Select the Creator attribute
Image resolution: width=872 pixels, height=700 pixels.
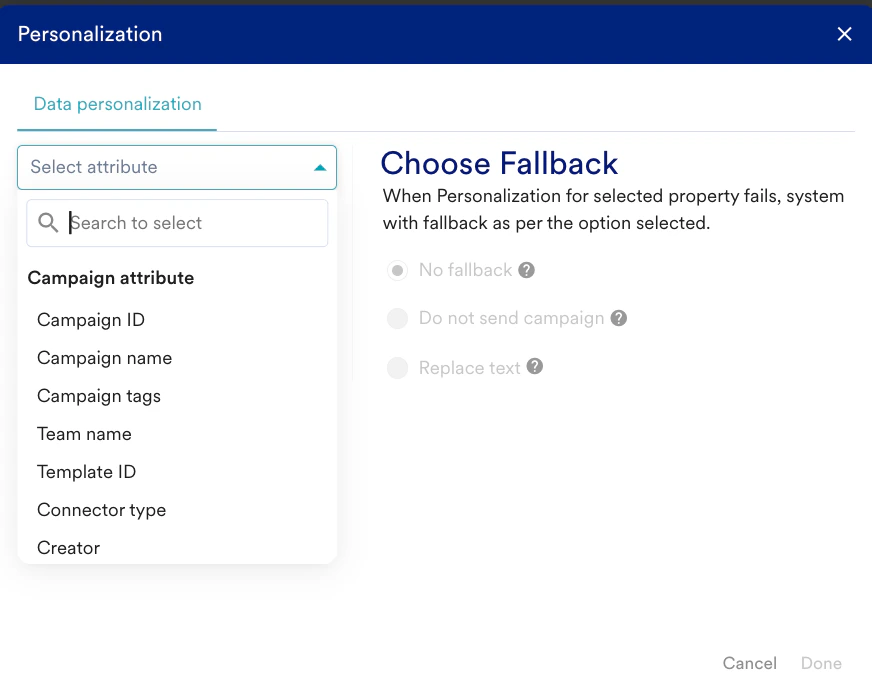68,548
